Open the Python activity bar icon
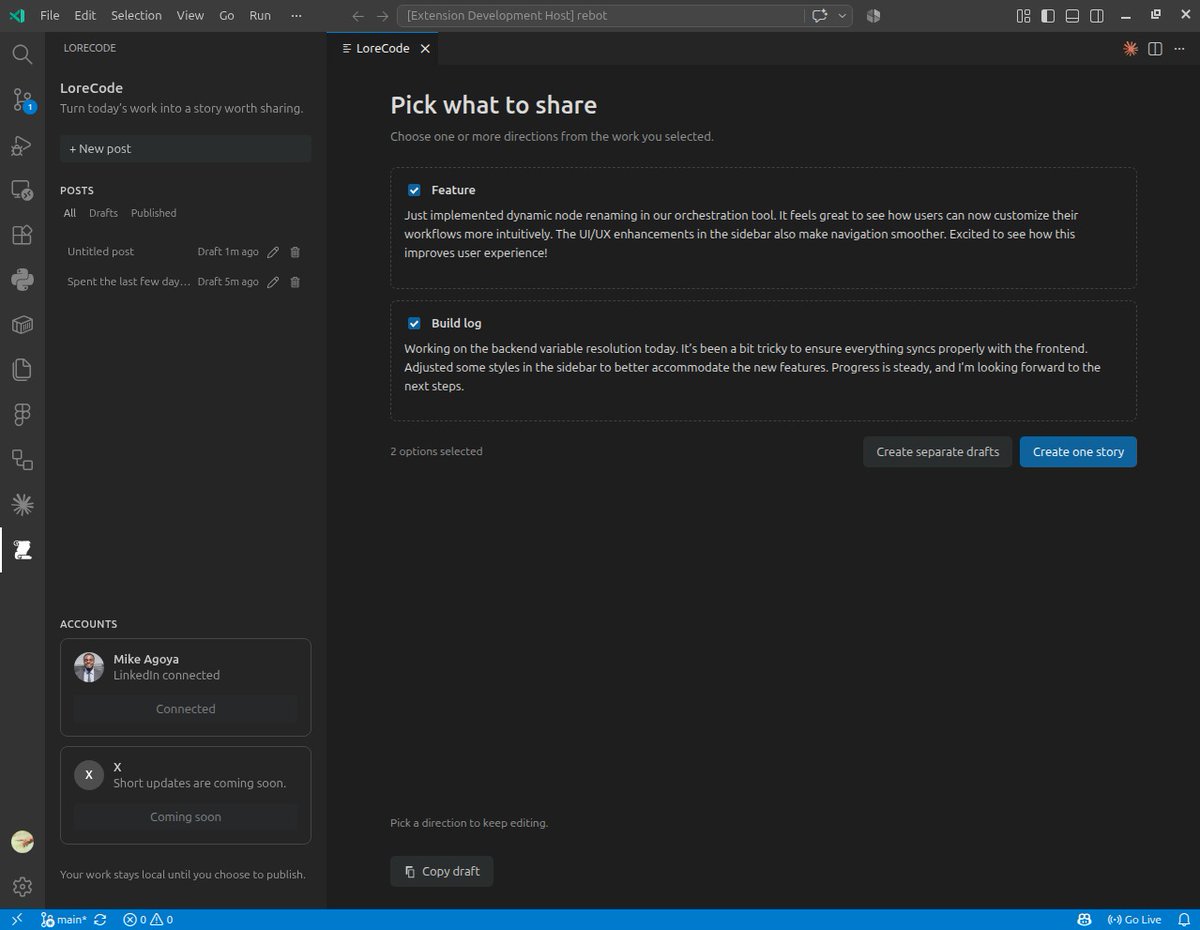The height and width of the screenshot is (930, 1200). click(x=22, y=280)
